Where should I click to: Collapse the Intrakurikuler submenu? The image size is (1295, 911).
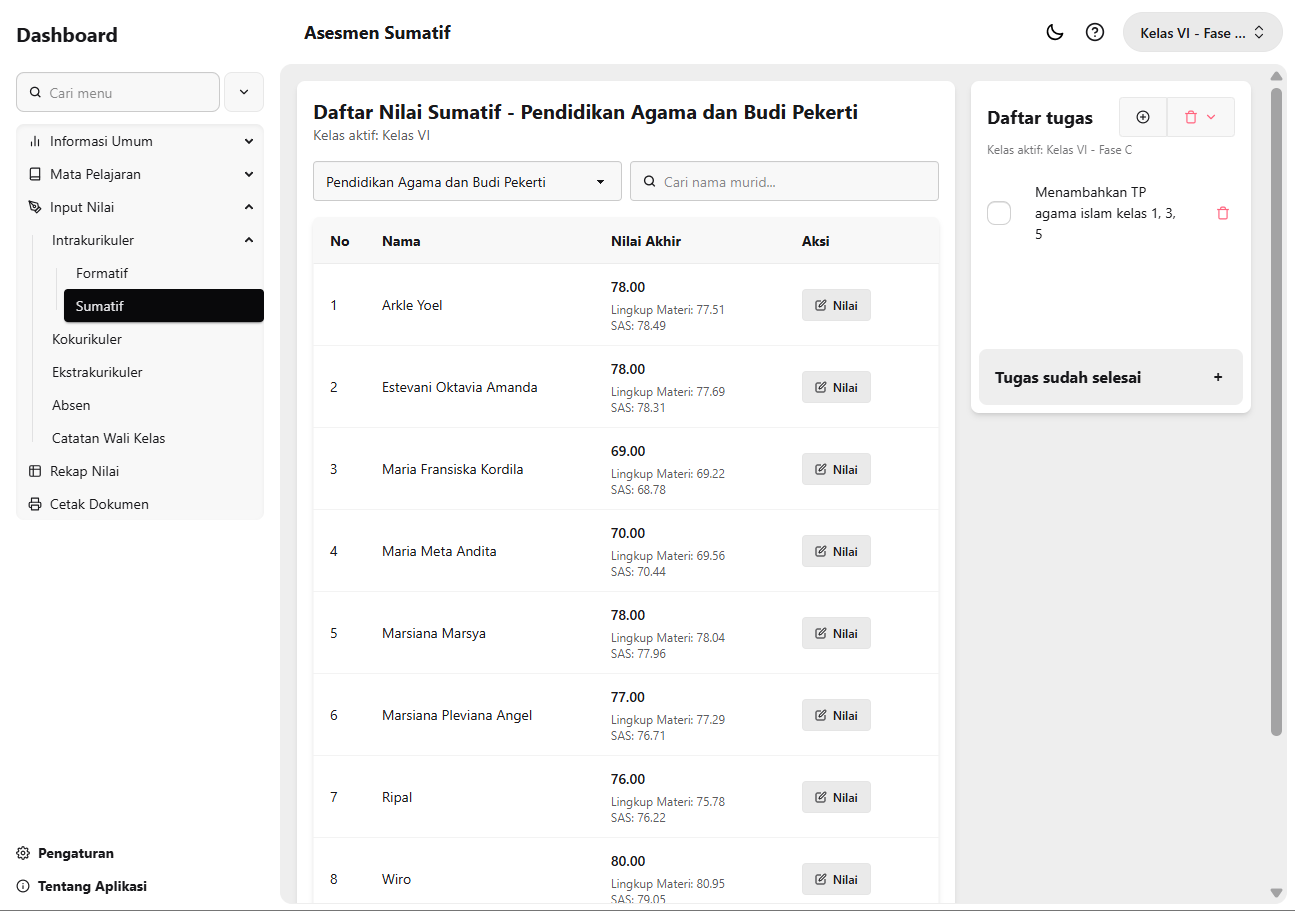point(248,240)
